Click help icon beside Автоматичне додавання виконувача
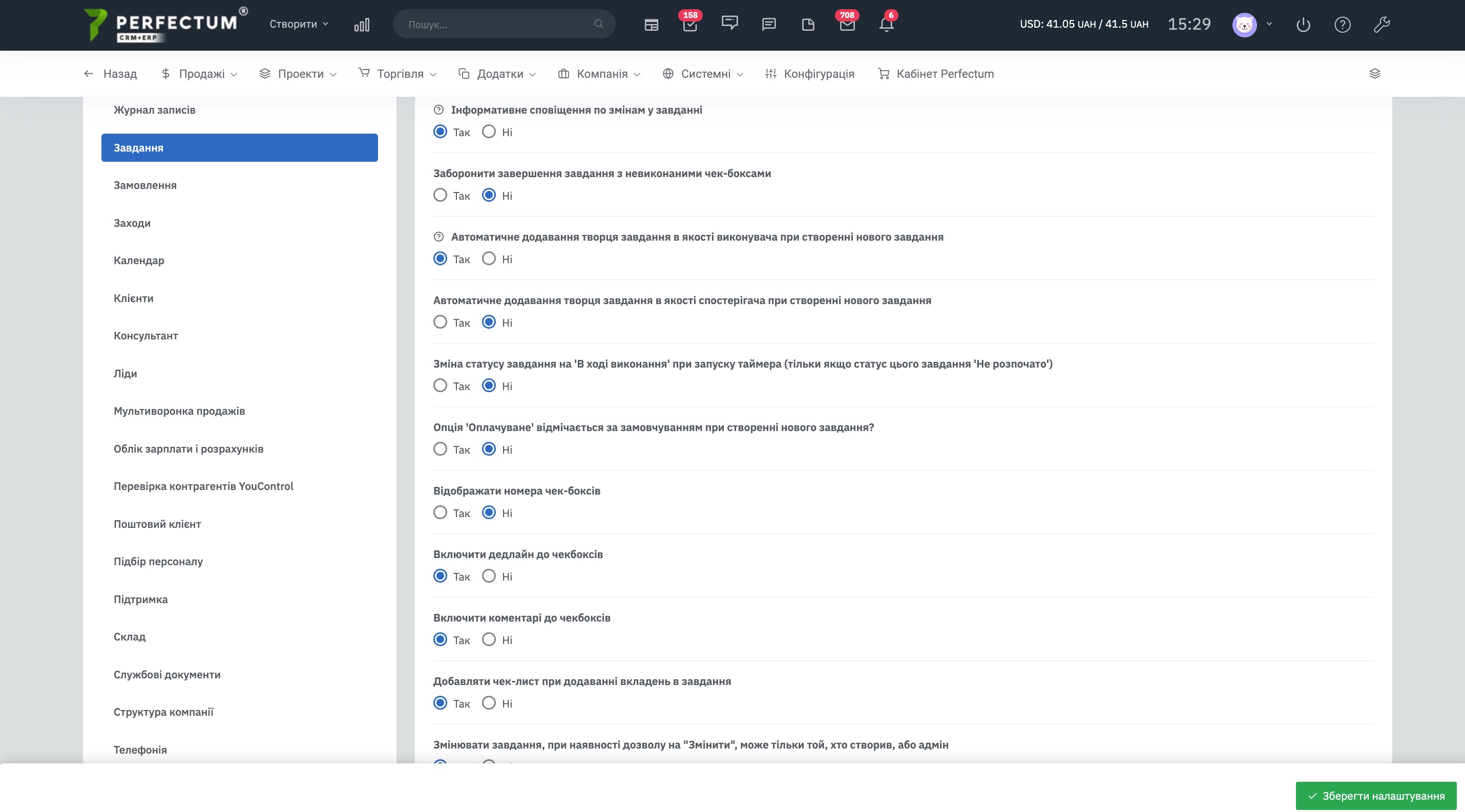The width and height of the screenshot is (1465, 812). 438,237
